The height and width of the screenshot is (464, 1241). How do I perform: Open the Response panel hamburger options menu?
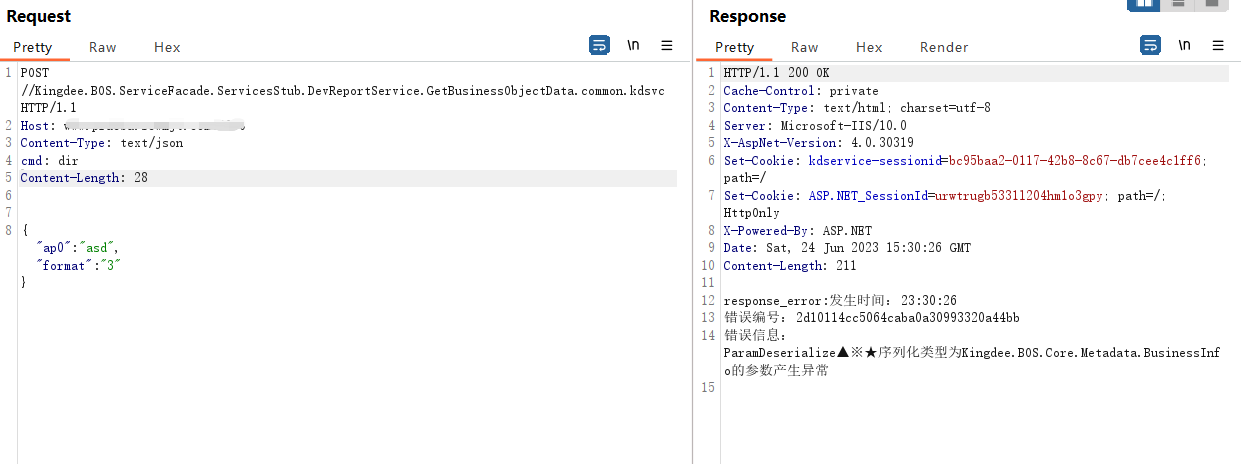tap(1218, 45)
